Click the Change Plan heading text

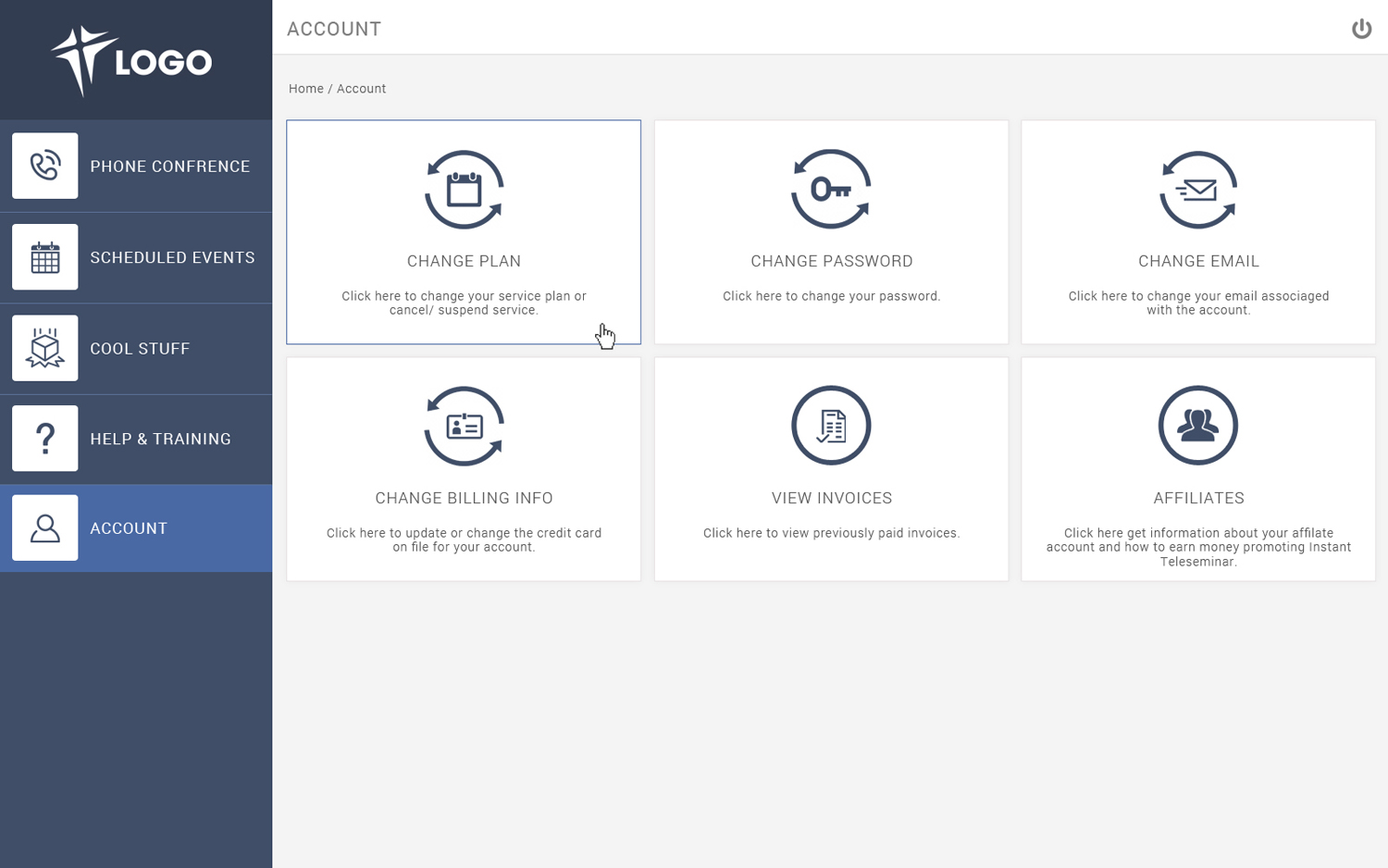click(464, 261)
